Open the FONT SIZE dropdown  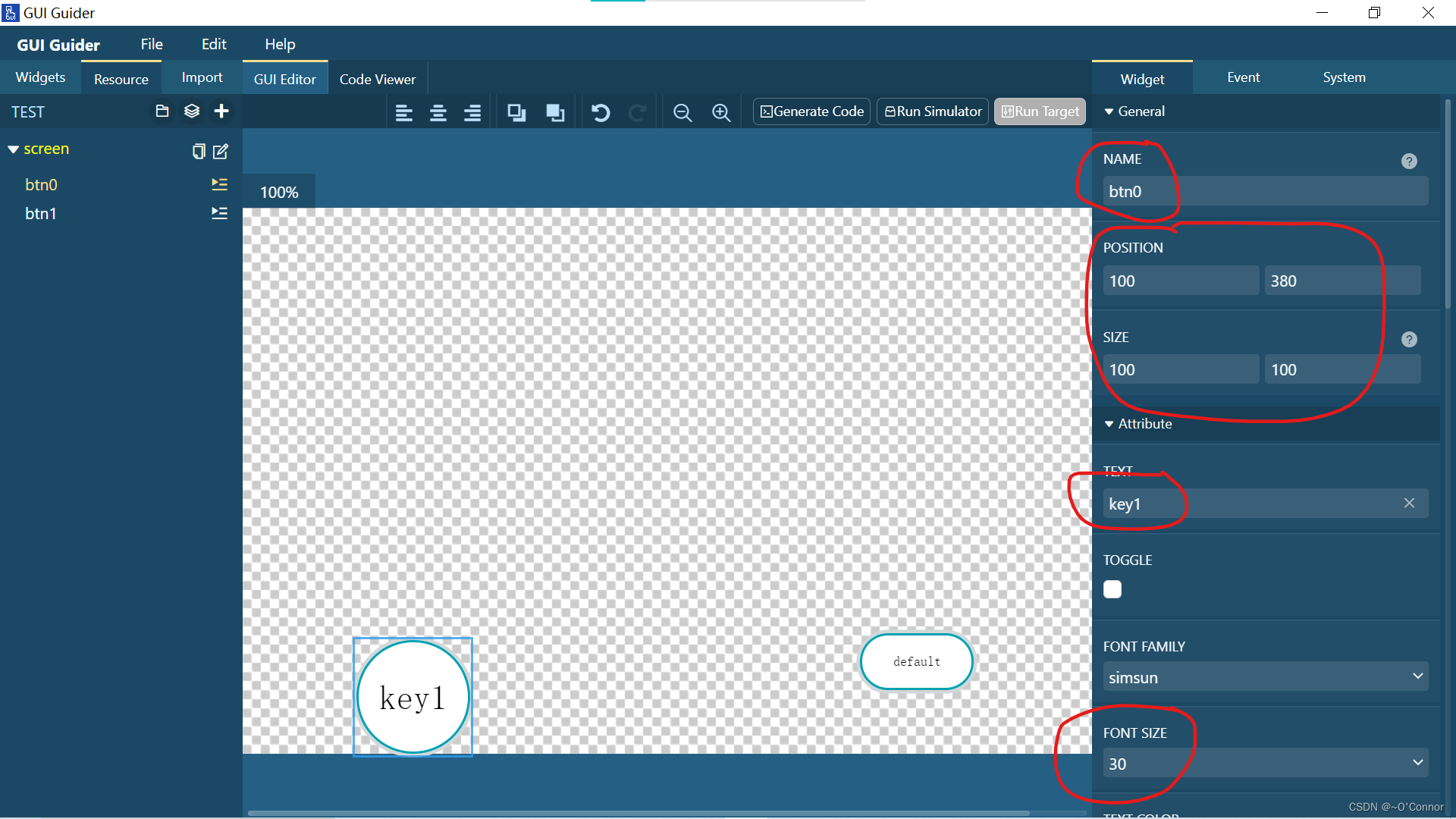click(1265, 763)
